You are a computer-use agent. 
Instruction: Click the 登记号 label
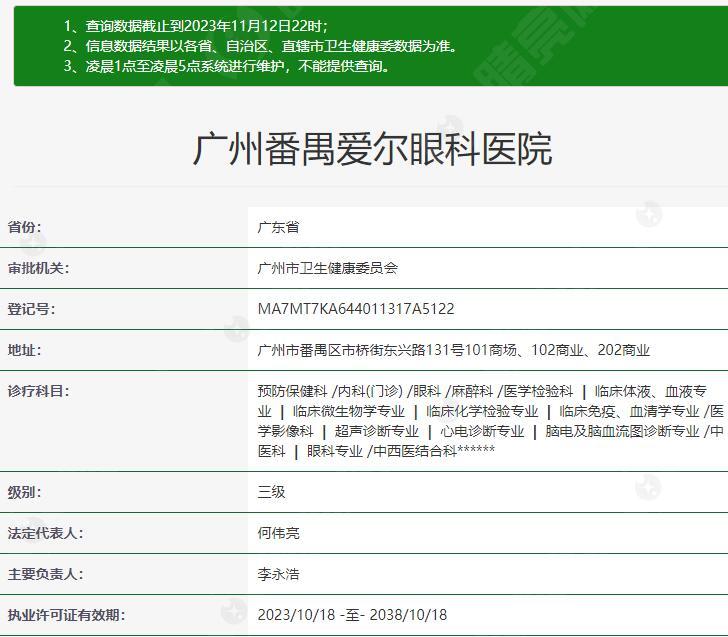pyautogui.click(x=31, y=309)
